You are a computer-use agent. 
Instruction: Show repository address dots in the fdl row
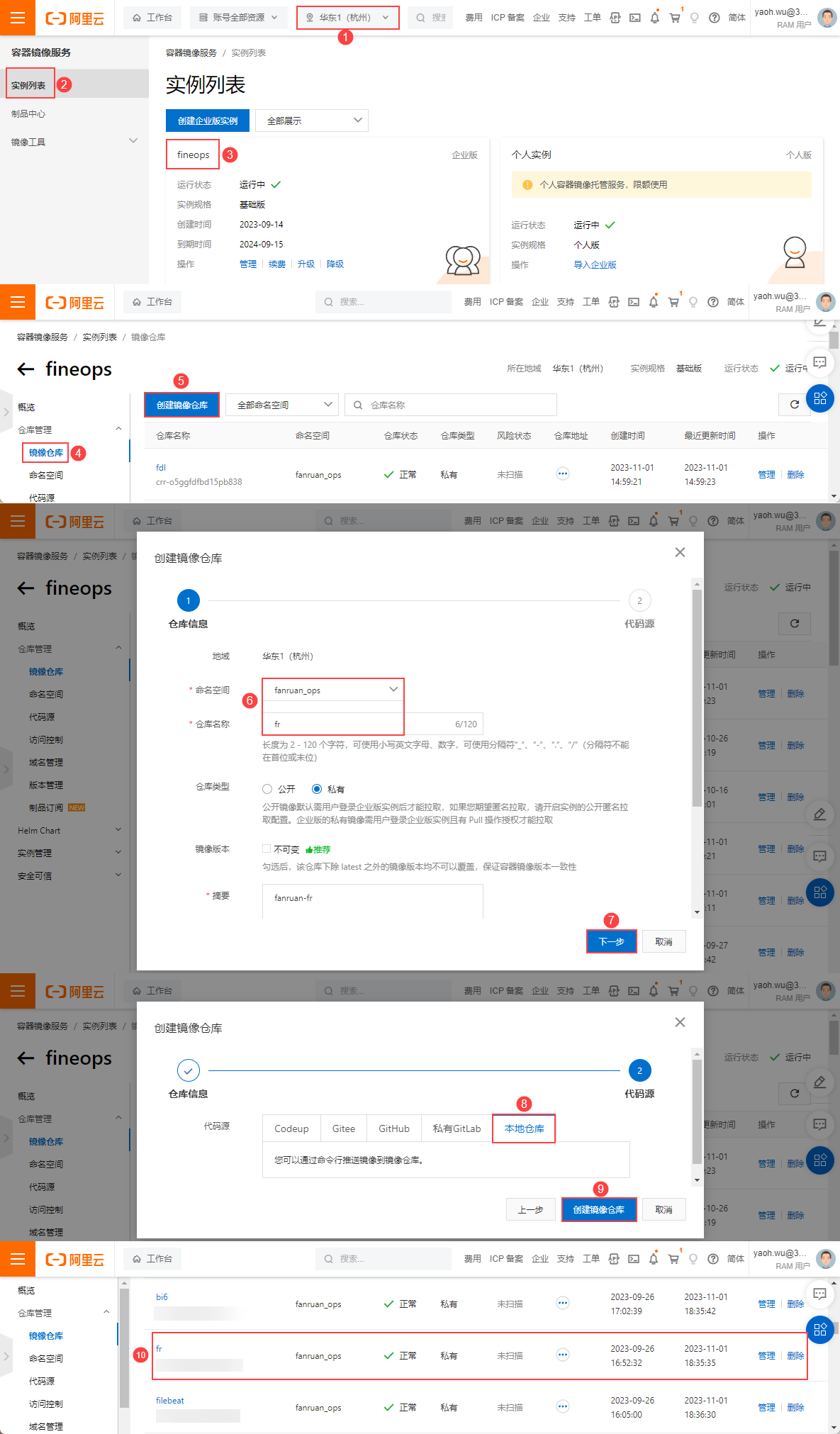point(563,474)
